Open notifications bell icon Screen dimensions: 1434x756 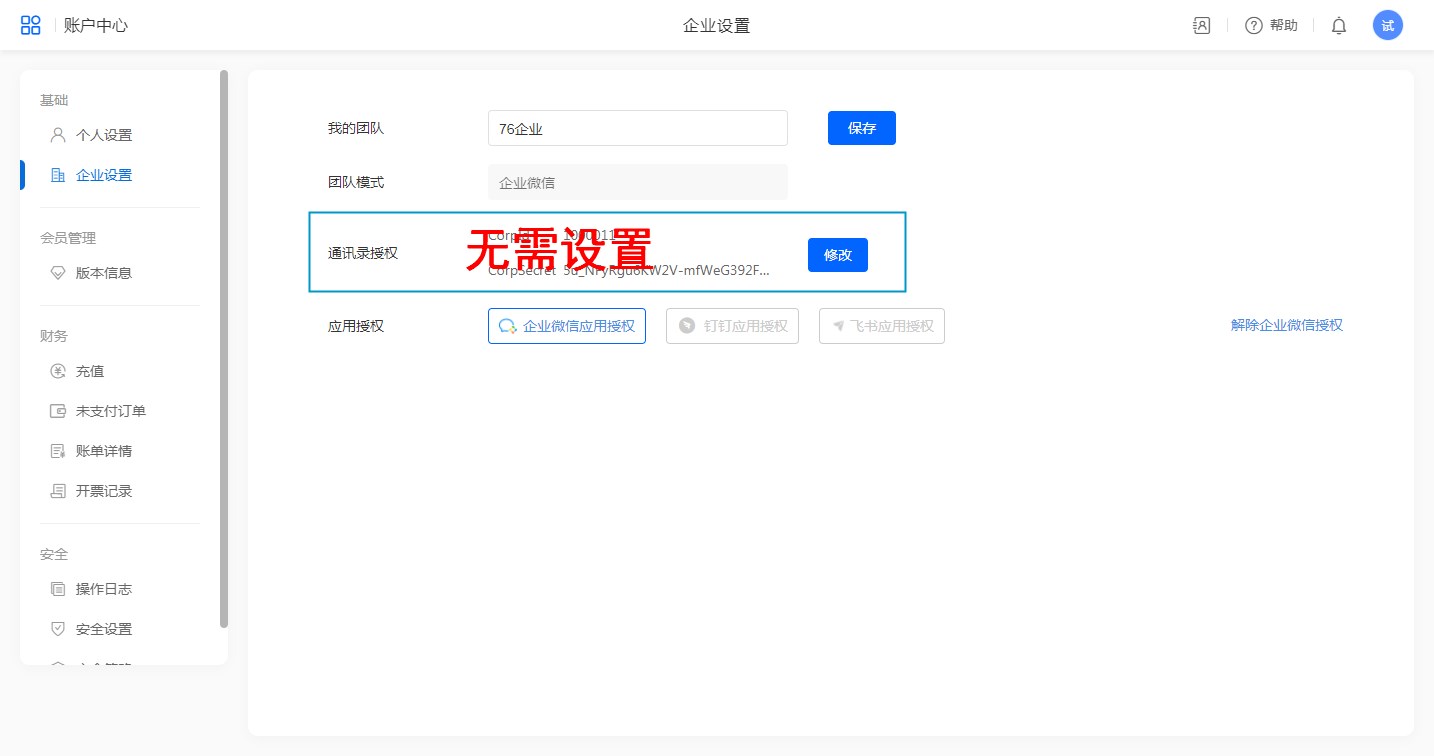click(1339, 26)
